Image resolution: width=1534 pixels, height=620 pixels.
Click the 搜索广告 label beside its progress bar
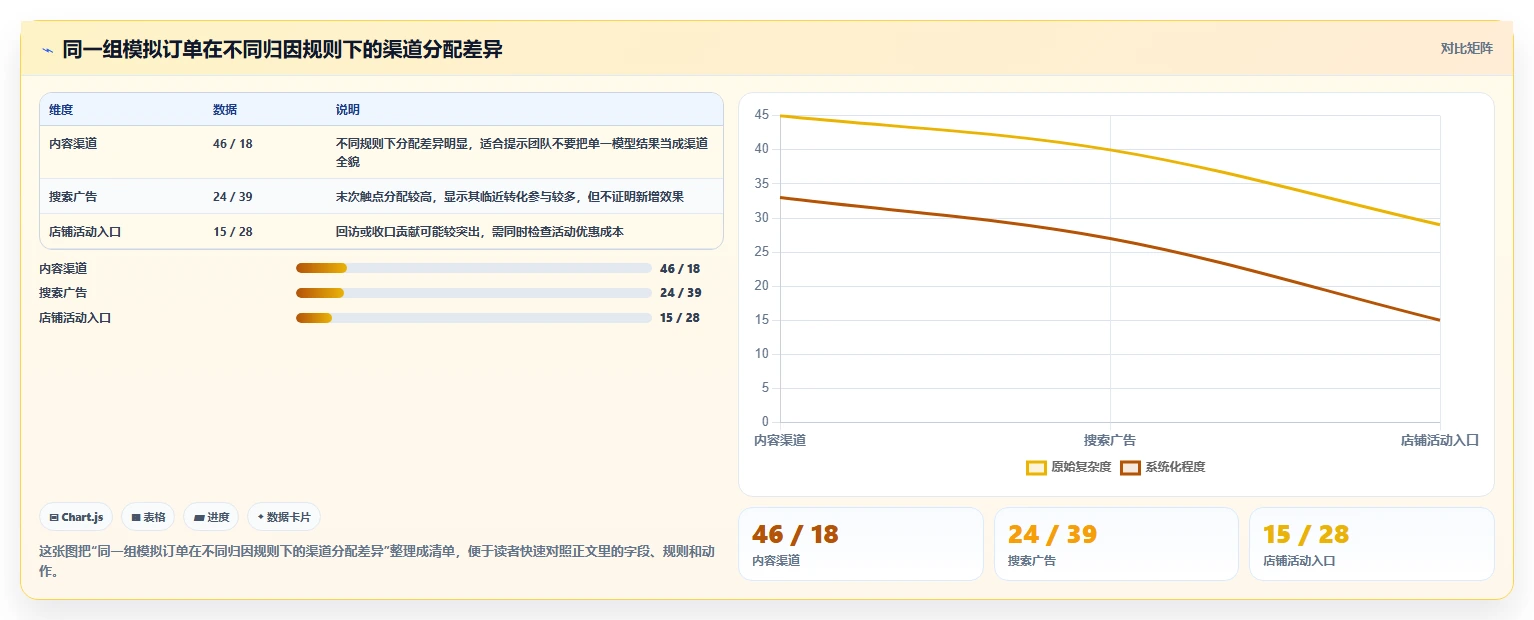tap(63, 293)
